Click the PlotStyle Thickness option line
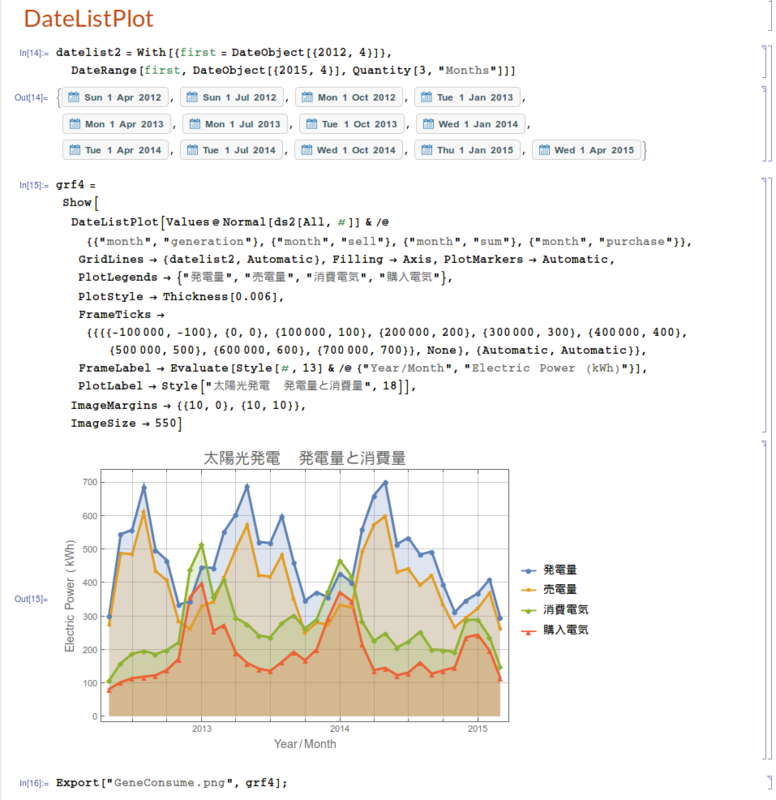776x800 pixels. pyautogui.click(x=181, y=296)
